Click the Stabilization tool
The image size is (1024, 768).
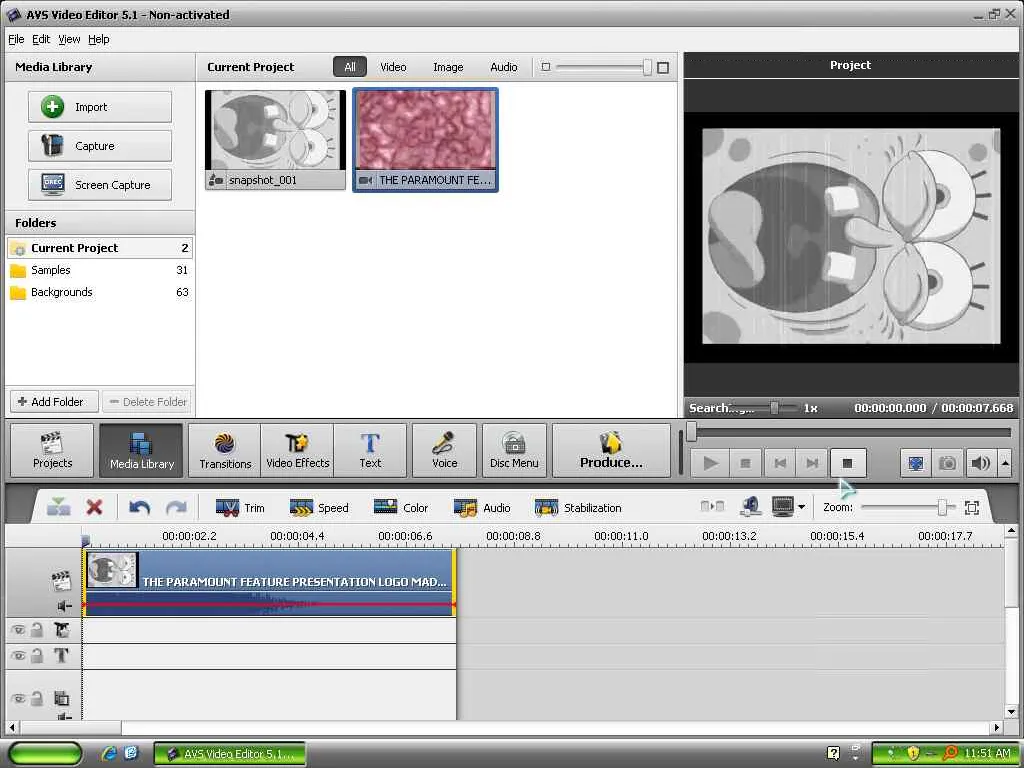(x=578, y=507)
